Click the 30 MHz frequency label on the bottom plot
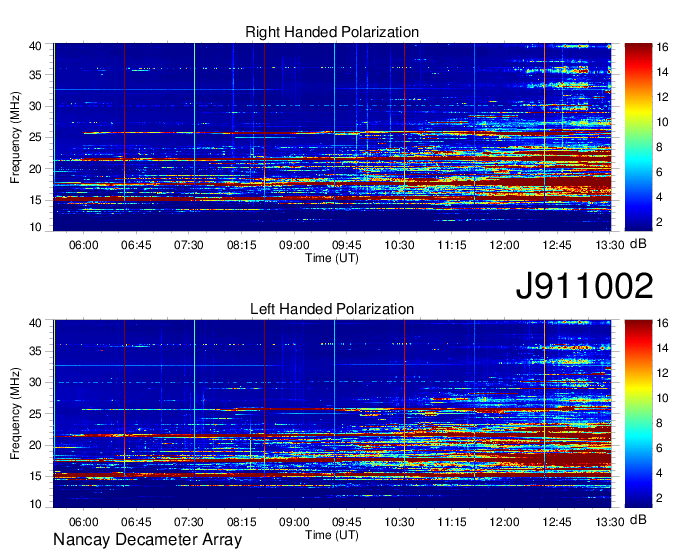 coord(35,382)
